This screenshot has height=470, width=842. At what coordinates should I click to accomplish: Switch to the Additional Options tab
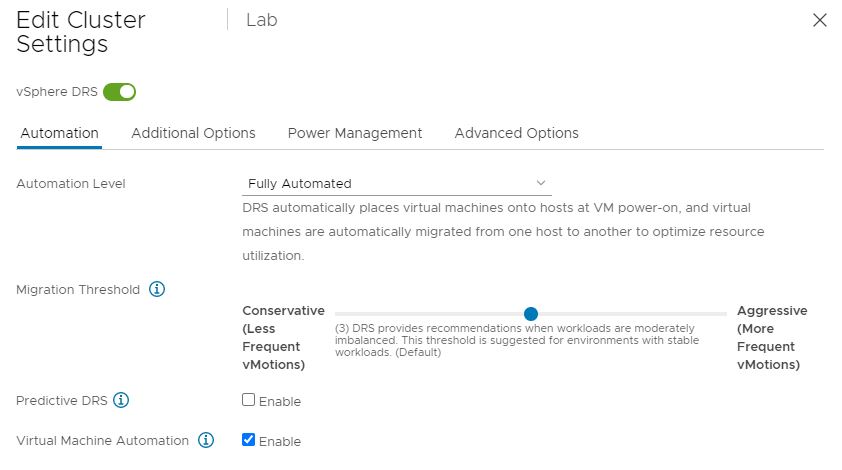(193, 133)
